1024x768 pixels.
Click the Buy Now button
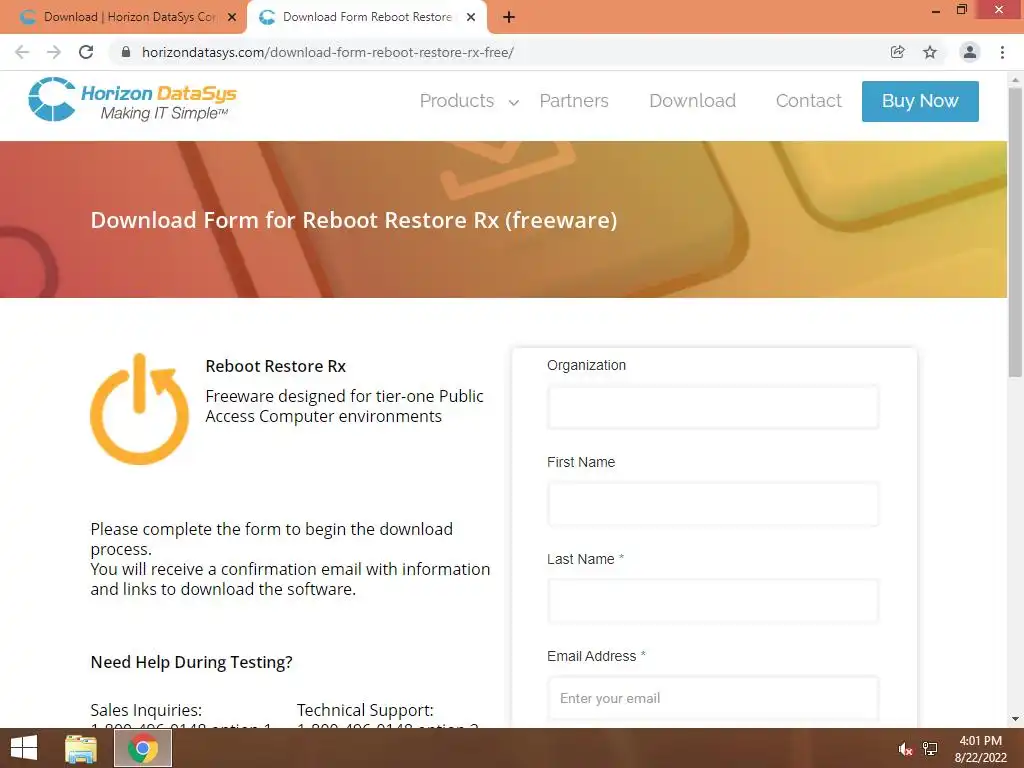[920, 101]
